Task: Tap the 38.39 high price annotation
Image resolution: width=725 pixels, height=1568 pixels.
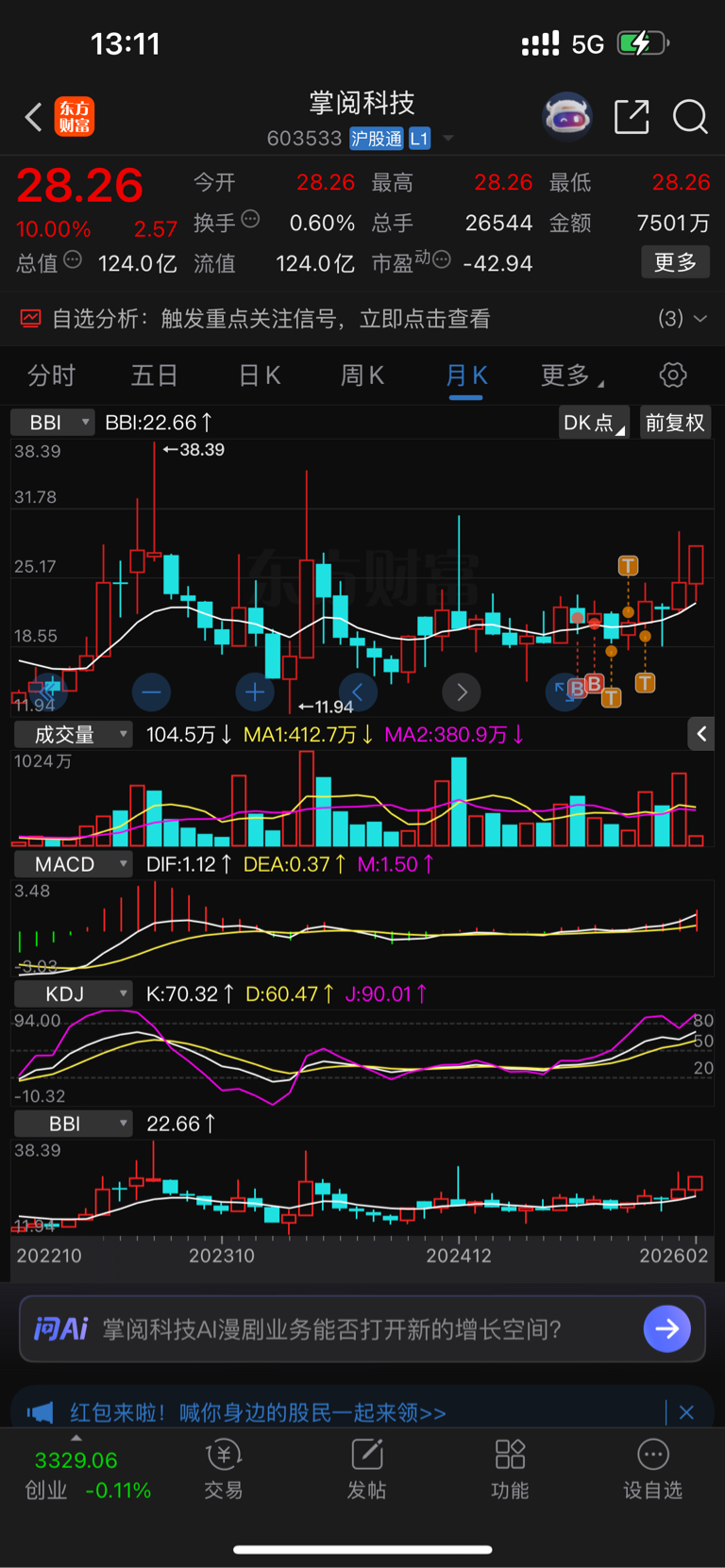Action: (194, 450)
